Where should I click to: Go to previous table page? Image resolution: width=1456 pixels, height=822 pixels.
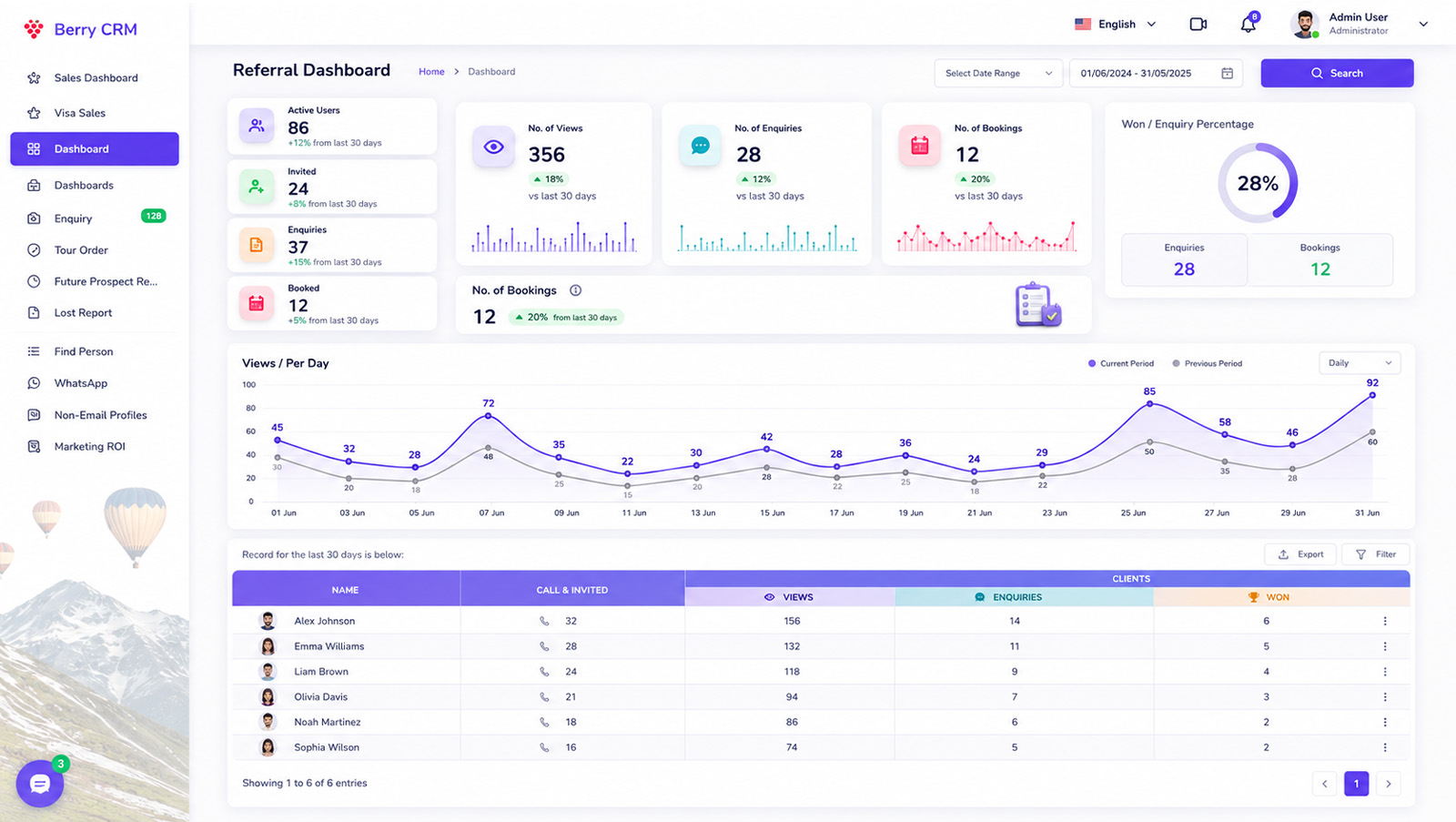tap(1324, 784)
